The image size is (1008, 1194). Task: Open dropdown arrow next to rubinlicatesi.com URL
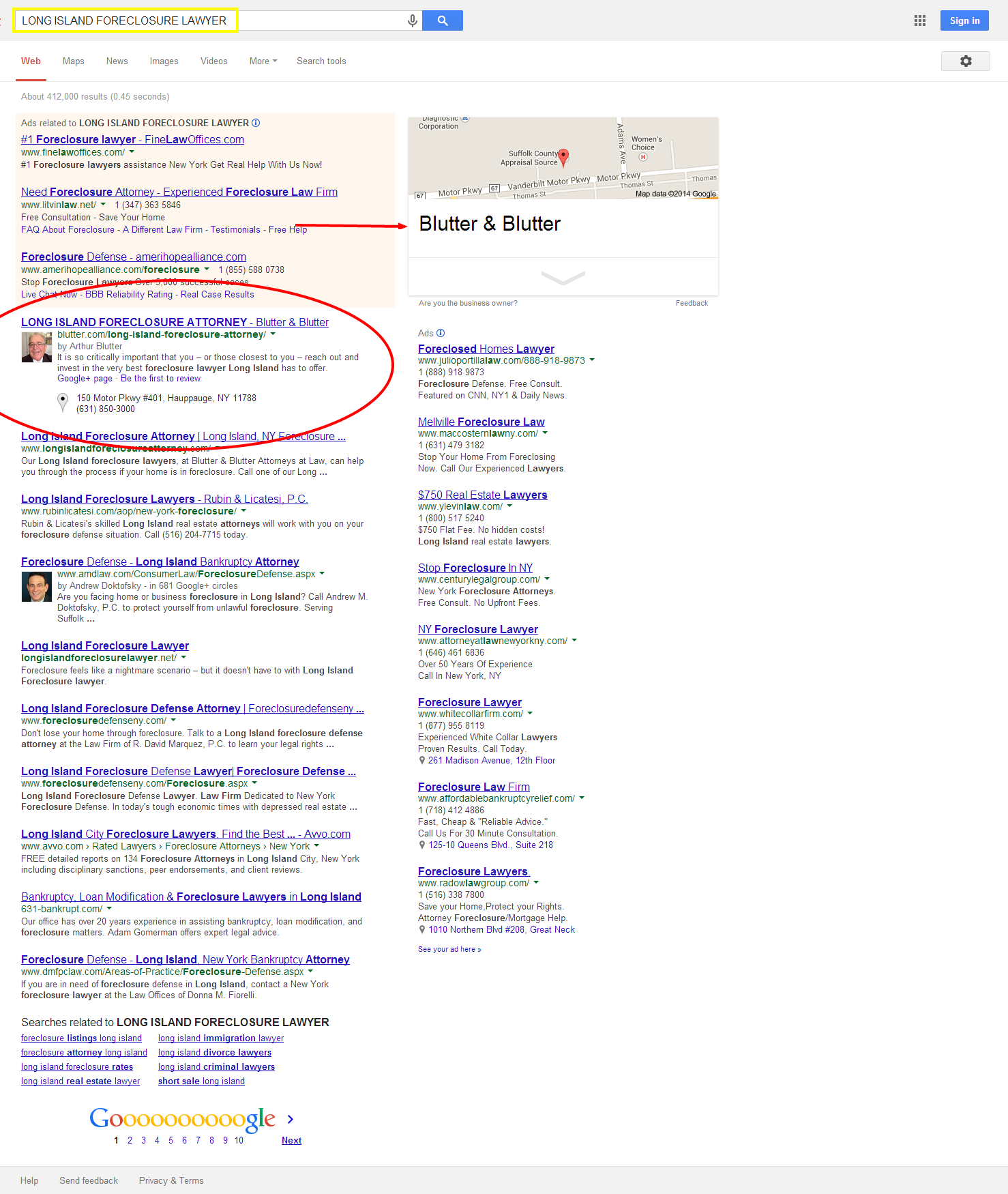click(243, 511)
